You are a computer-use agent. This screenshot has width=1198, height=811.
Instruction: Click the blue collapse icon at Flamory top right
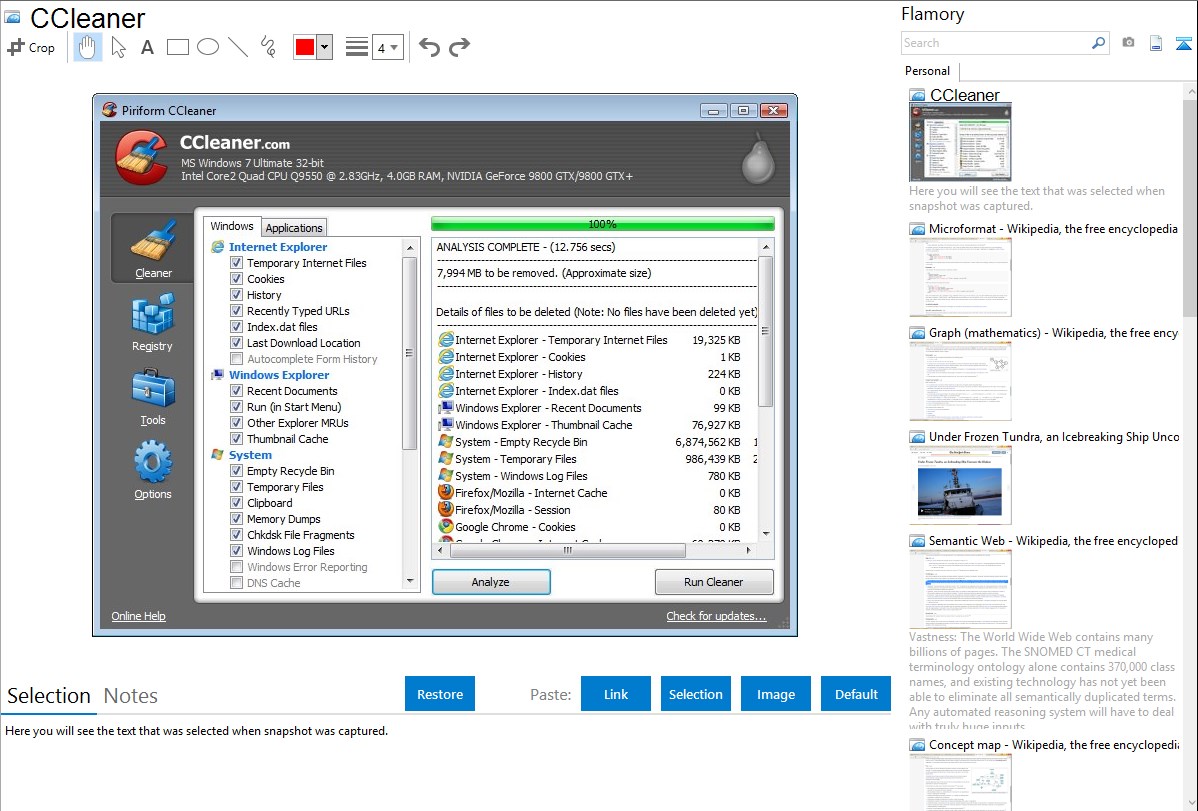[x=1183, y=44]
